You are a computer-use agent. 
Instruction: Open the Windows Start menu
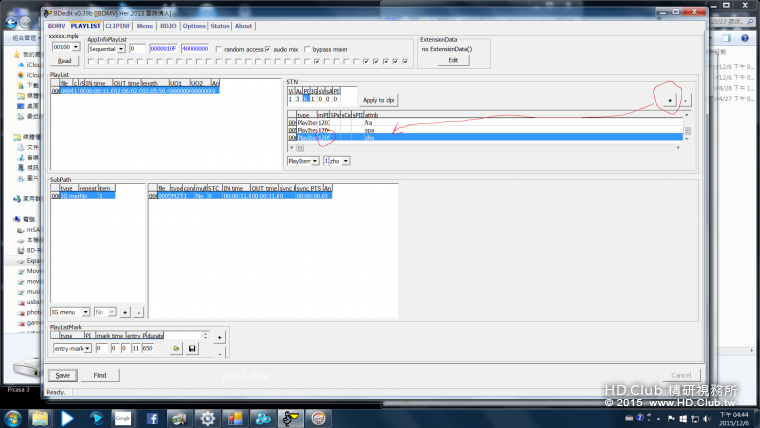[x=13, y=418]
